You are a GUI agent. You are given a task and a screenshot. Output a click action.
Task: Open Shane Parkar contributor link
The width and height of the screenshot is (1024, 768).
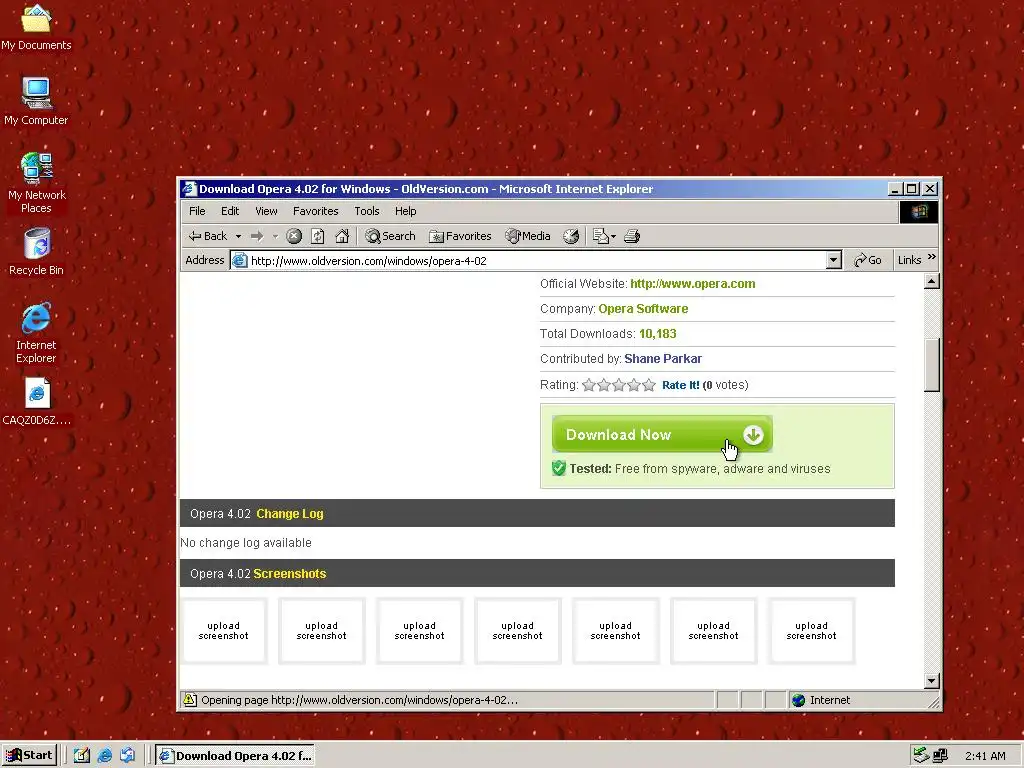pyautogui.click(x=663, y=359)
